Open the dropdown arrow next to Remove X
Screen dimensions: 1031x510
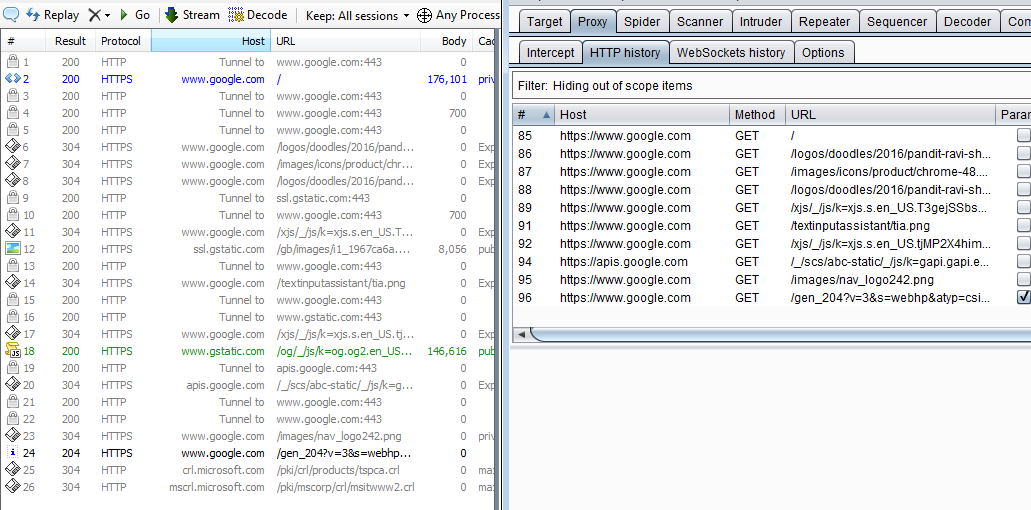[x=107, y=15]
